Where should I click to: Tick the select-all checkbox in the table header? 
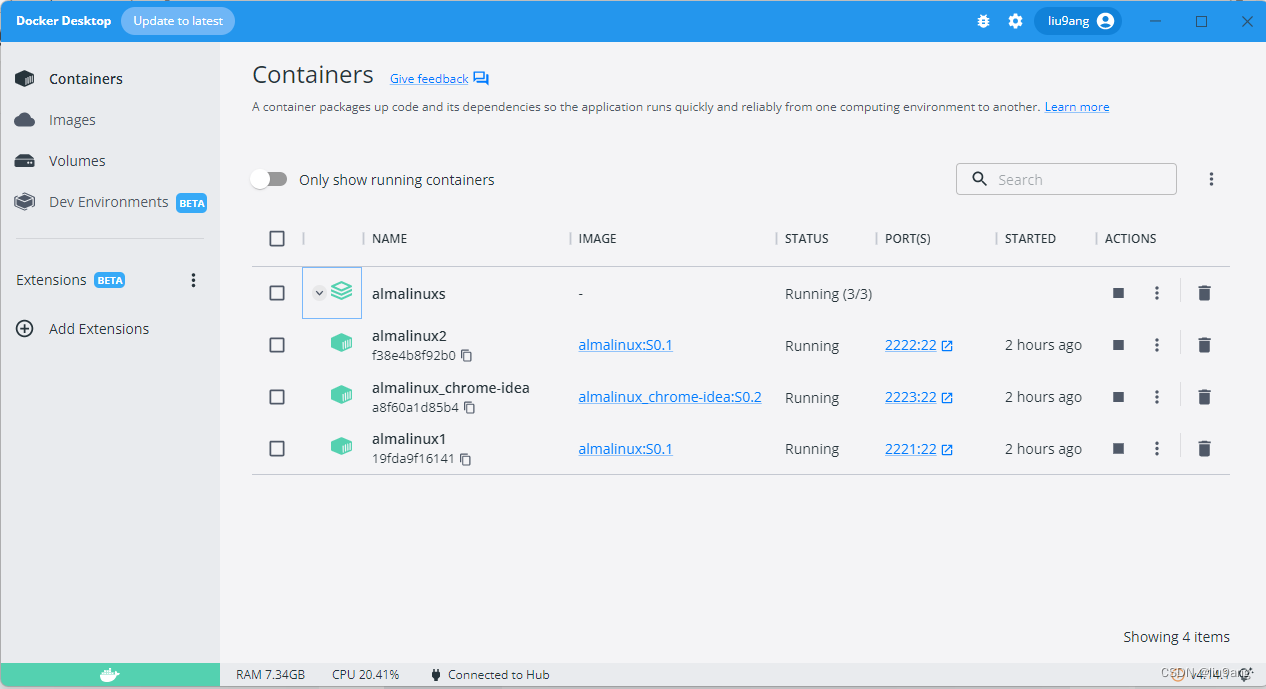point(277,238)
